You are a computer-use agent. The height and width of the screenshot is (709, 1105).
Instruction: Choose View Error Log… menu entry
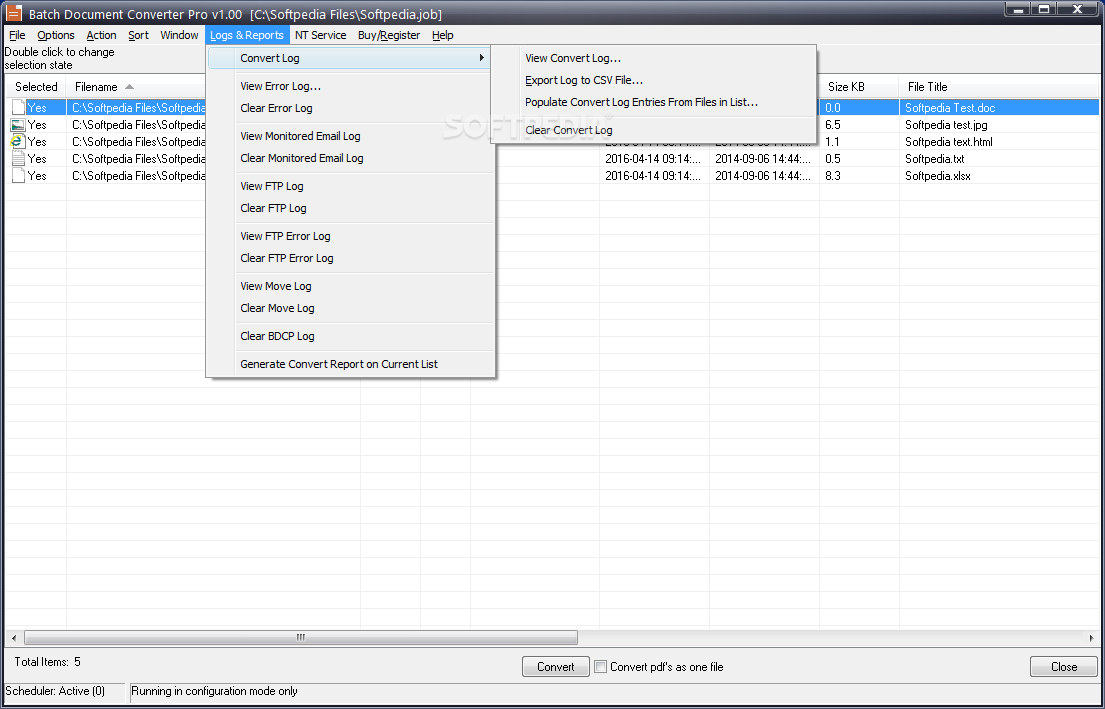click(280, 86)
